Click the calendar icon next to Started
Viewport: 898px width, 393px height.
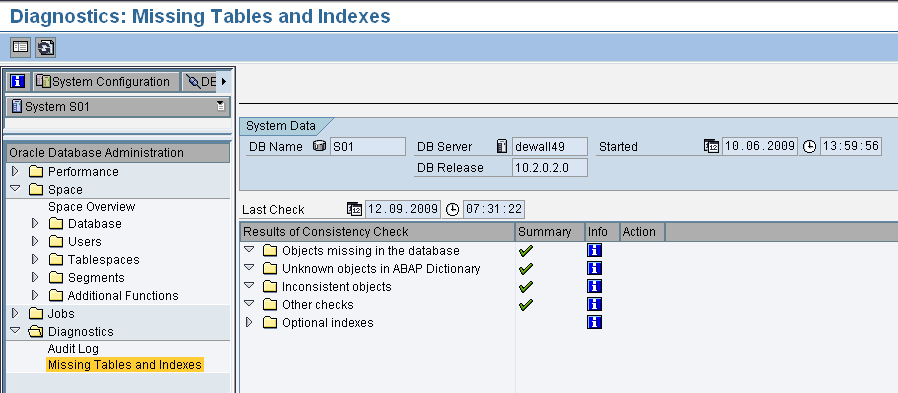pos(711,147)
